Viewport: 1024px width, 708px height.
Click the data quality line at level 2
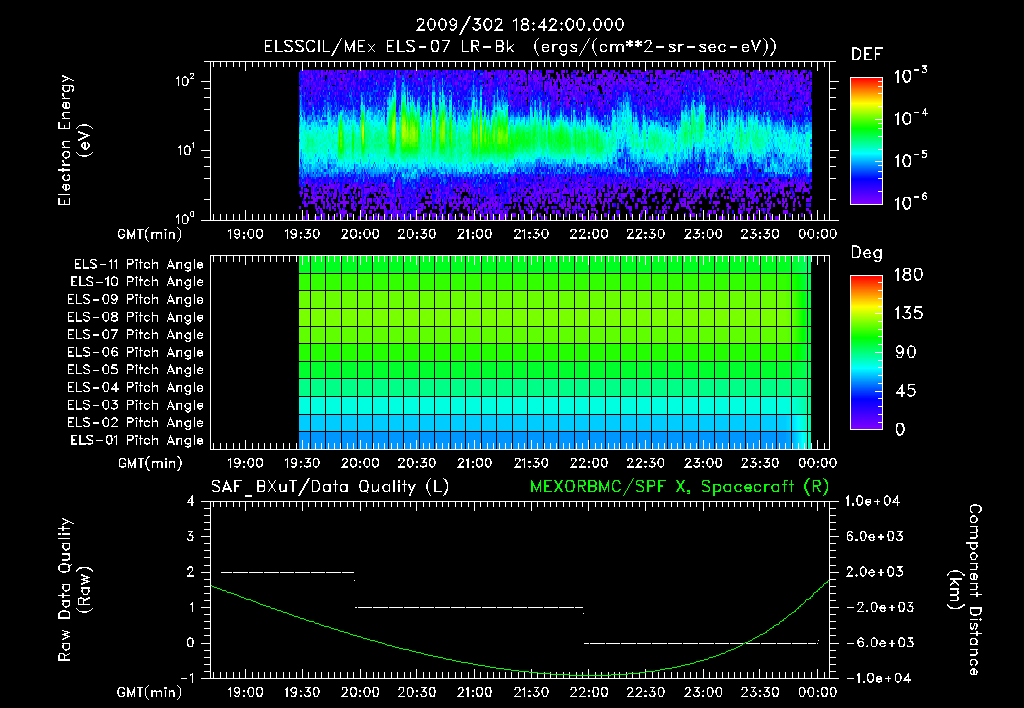[x=288, y=572]
